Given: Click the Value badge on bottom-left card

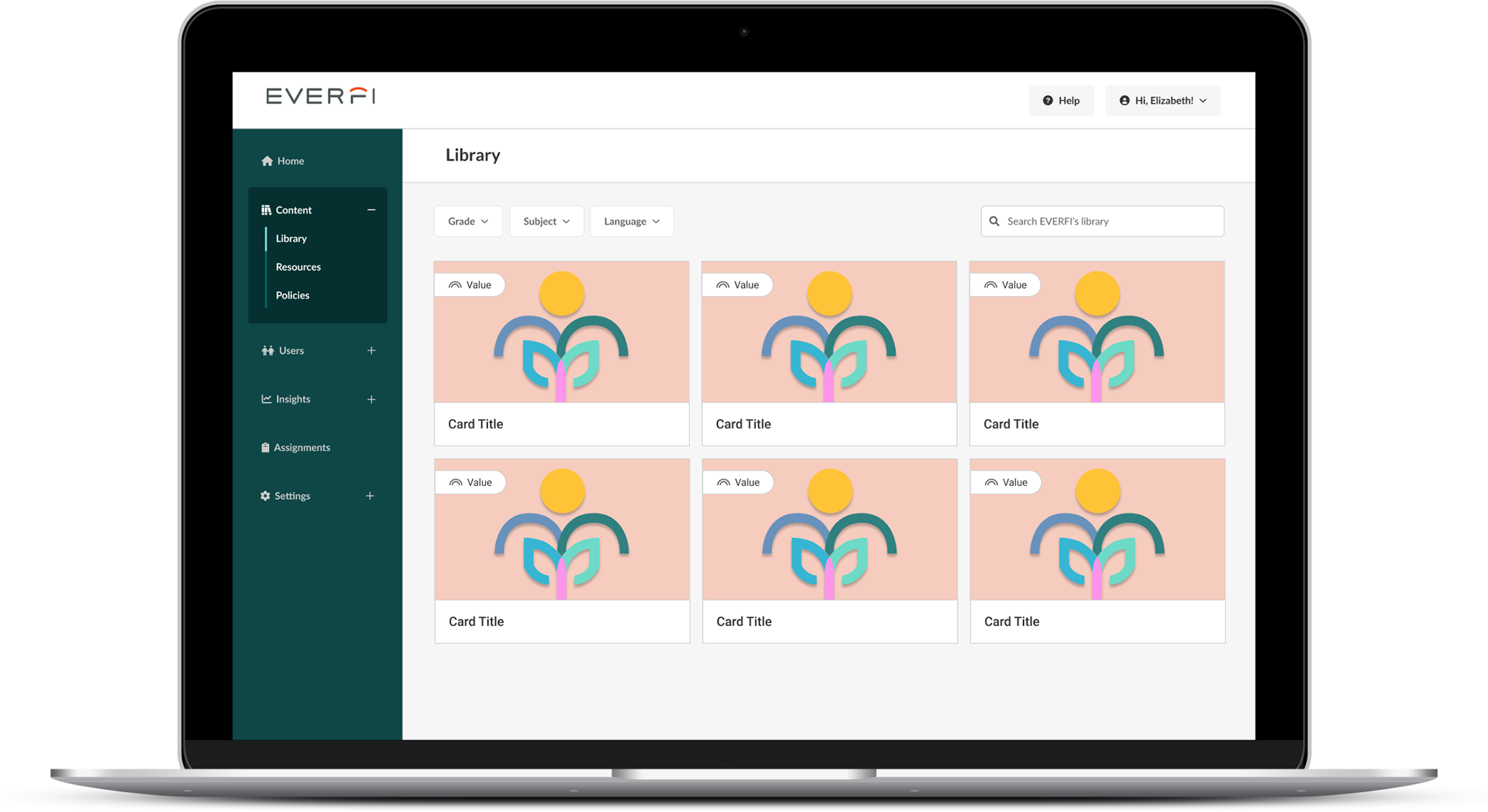Looking at the screenshot, I should [x=471, y=483].
